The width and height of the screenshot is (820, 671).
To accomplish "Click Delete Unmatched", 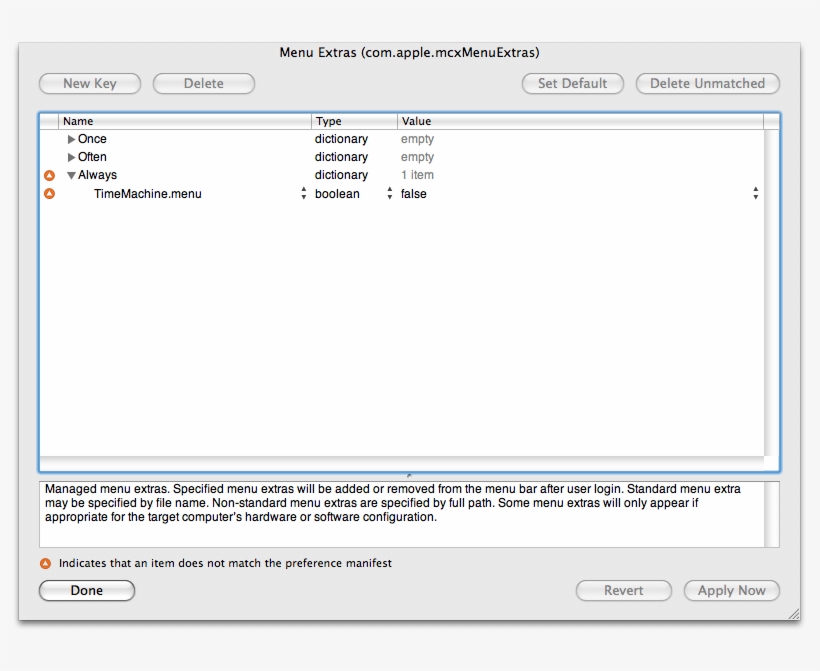I will pyautogui.click(x=707, y=84).
